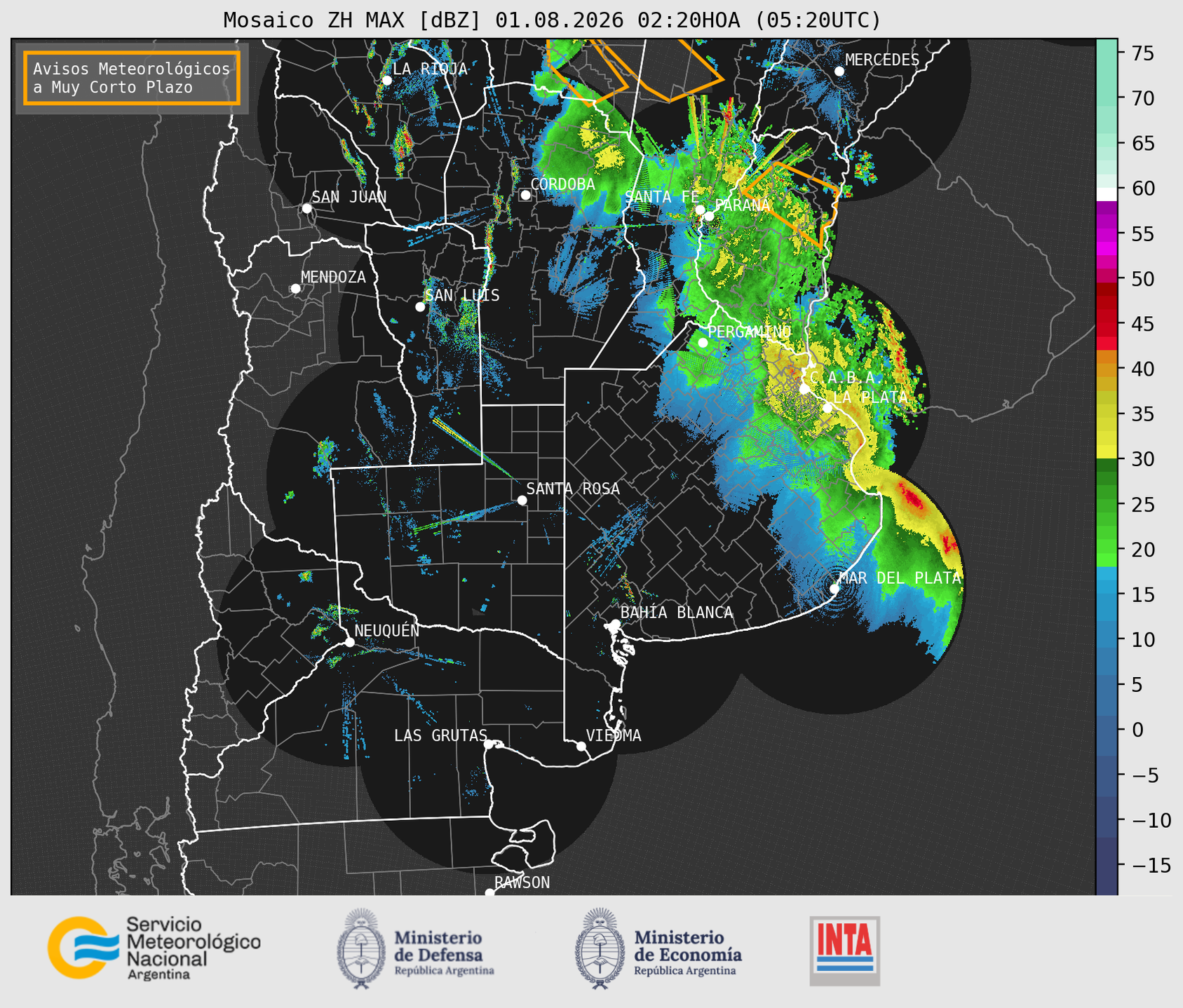
Task: Select the Córdoba city marker dot
Action: click(525, 195)
